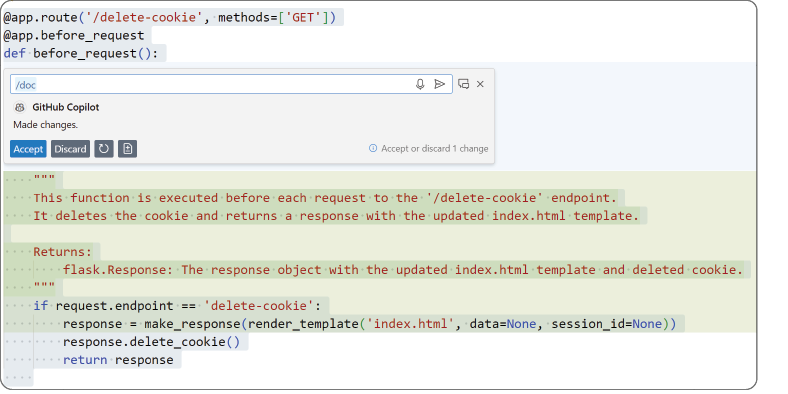
Task: Close the Copilot inline chat widget
Action: [x=480, y=84]
